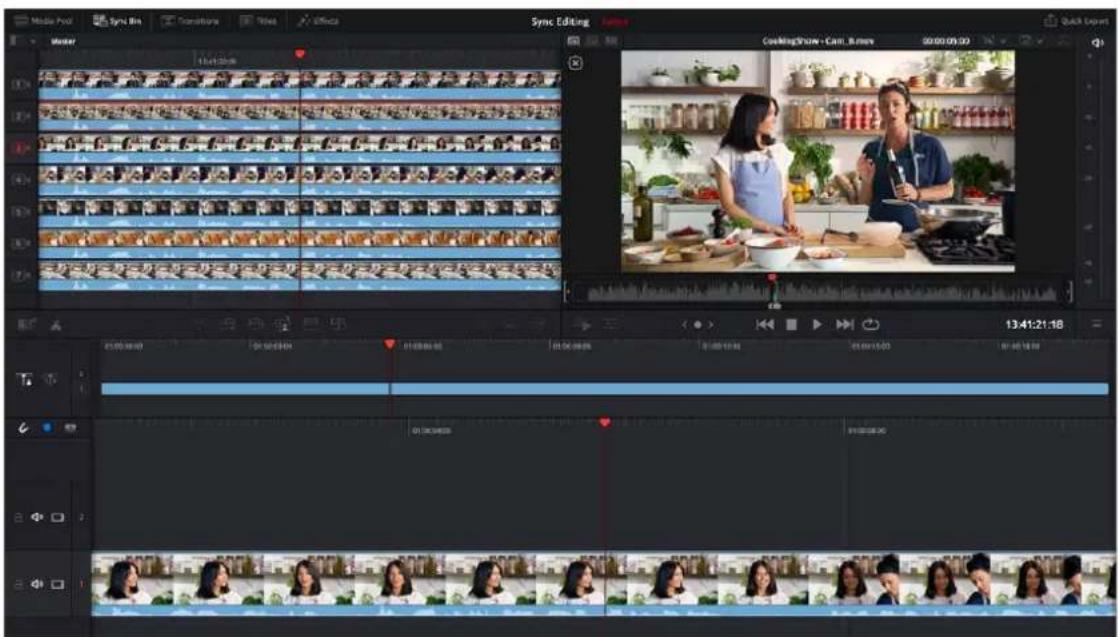The width and height of the screenshot is (1118, 637).
Task: Click the blue clip bar in upper timeline
Action: click(x=605, y=389)
